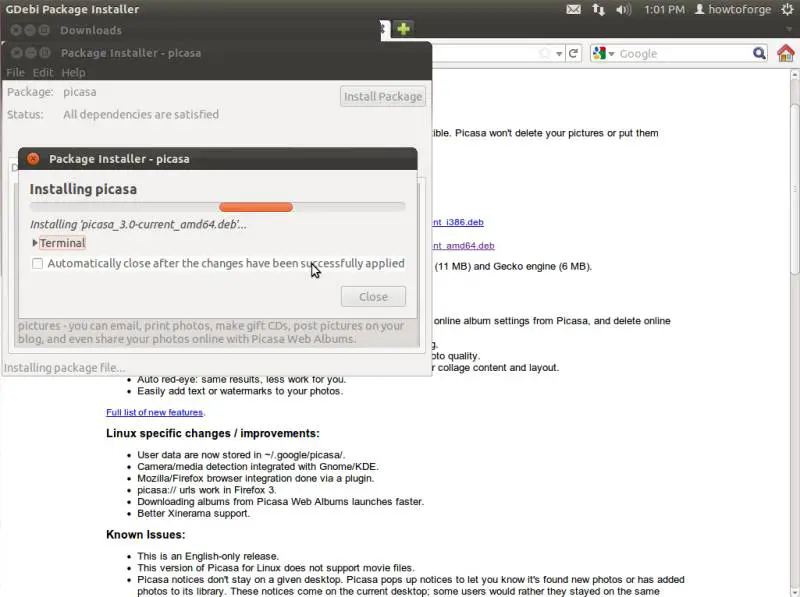
Task: Open the howtoforge user menu
Action: tap(733, 9)
